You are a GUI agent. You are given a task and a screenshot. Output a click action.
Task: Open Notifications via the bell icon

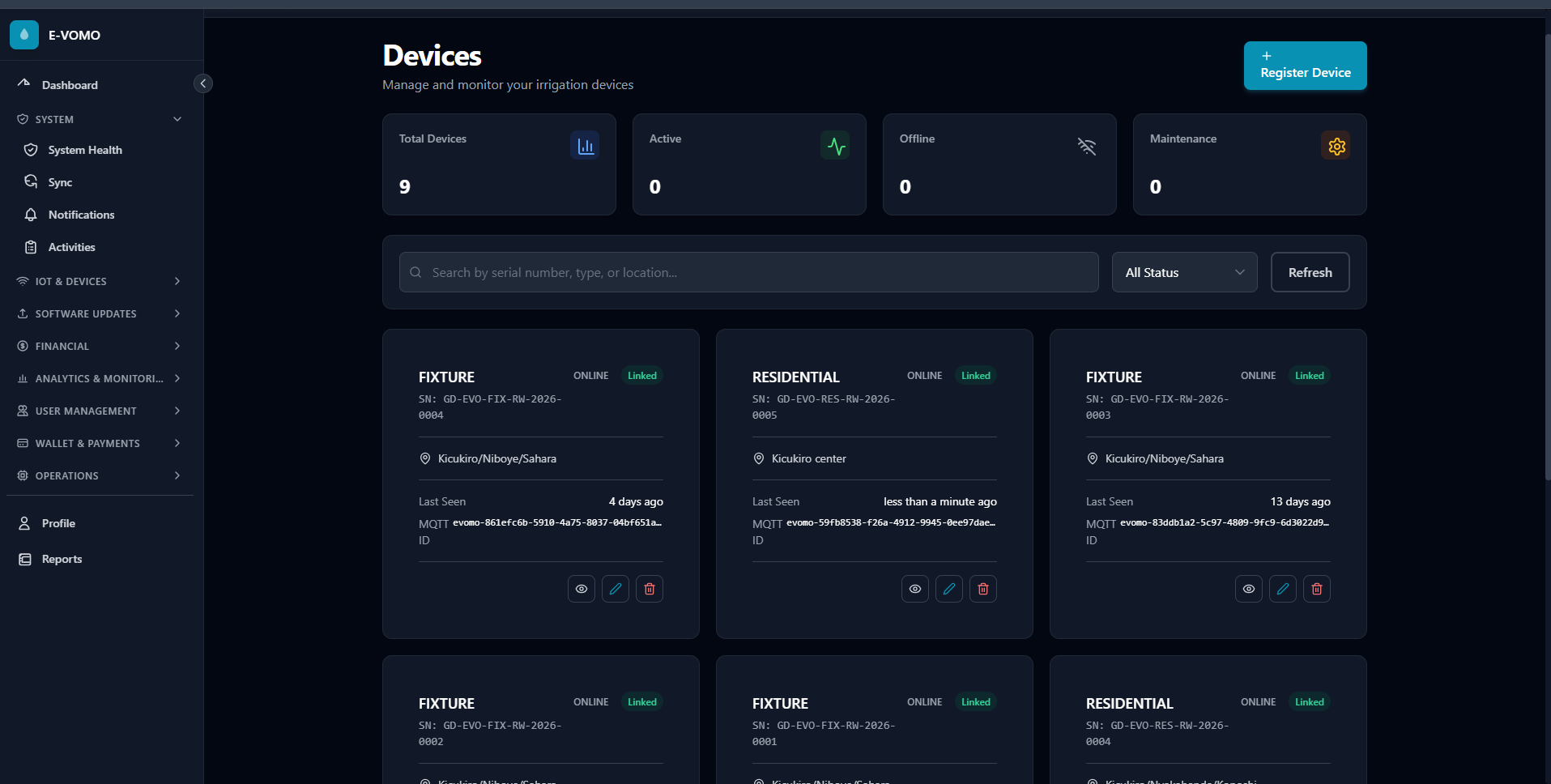(30, 214)
